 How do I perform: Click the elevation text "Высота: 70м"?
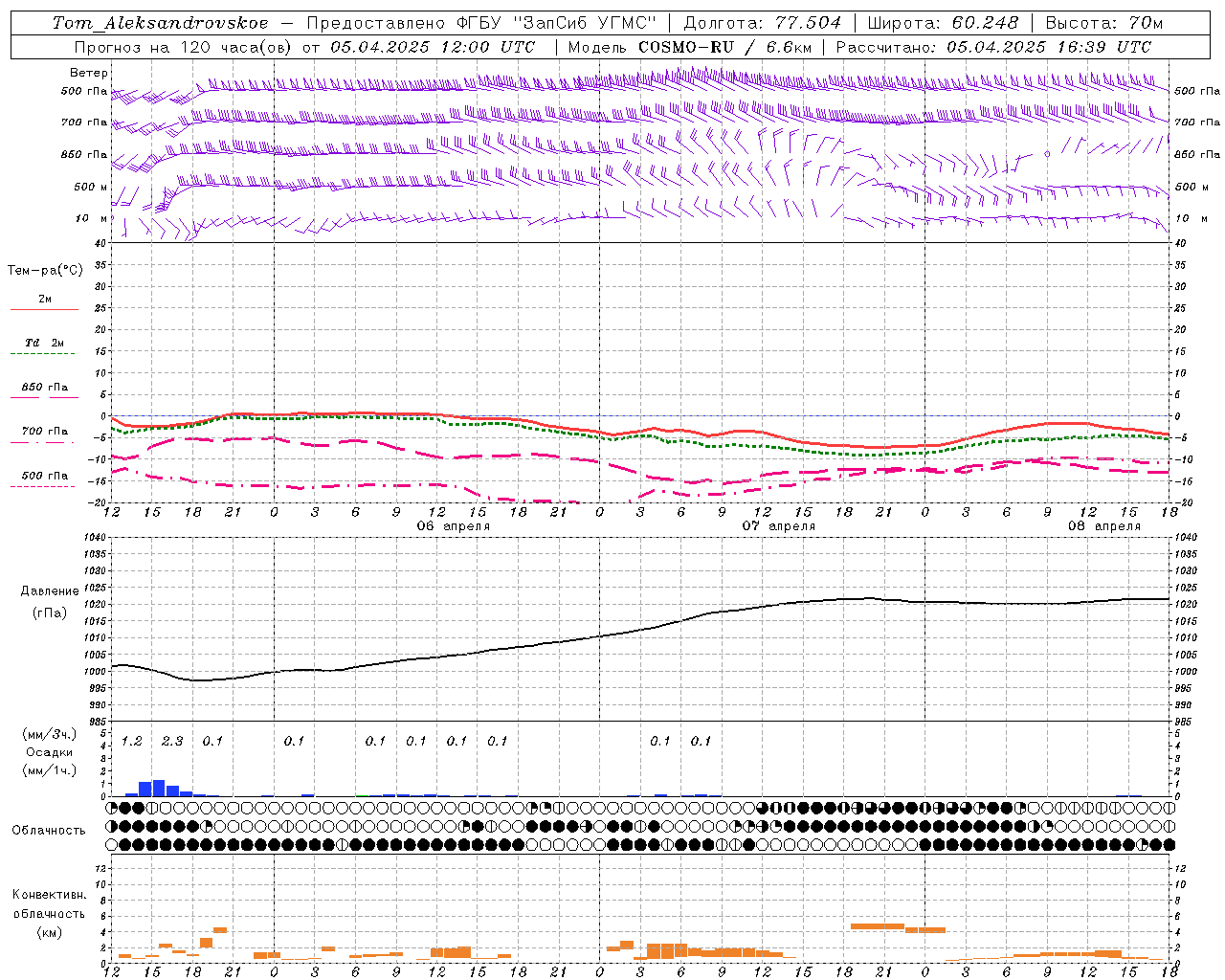point(1103,23)
